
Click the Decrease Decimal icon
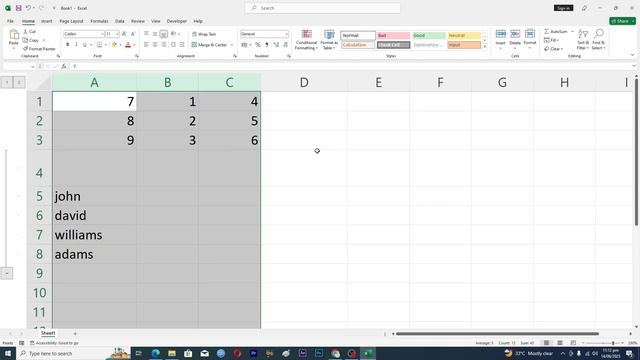pyautogui.click(x=285, y=45)
